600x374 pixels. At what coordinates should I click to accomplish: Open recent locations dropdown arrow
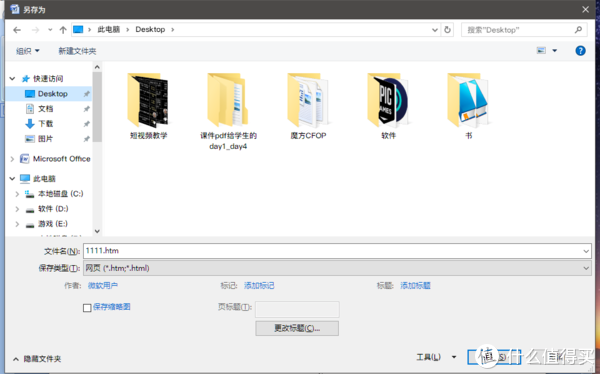[x=50, y=30]
